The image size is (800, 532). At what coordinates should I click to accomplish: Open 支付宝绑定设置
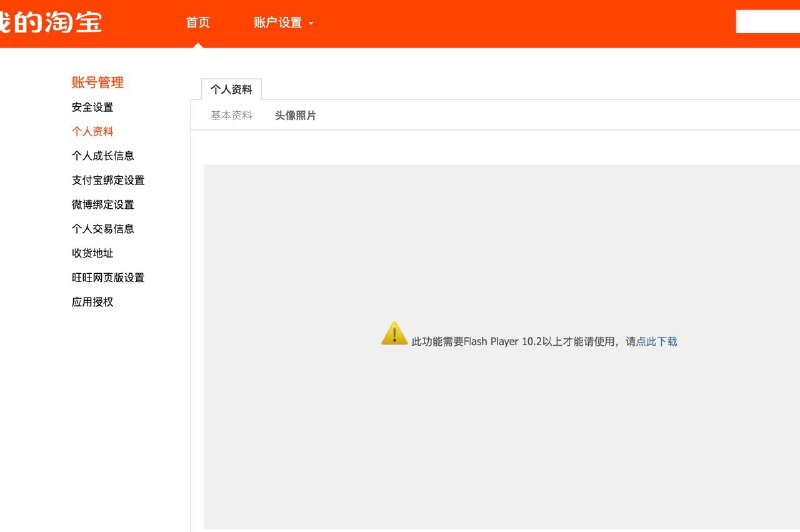pos(108,180)
